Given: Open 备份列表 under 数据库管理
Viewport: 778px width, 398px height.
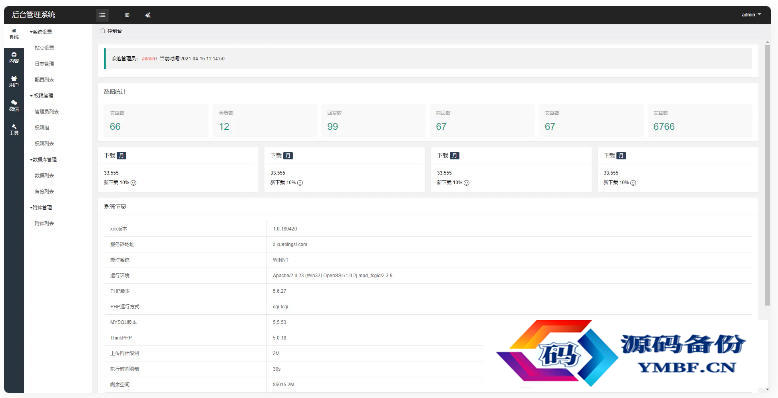Looking at the screenshot, I should pos(44,192).
